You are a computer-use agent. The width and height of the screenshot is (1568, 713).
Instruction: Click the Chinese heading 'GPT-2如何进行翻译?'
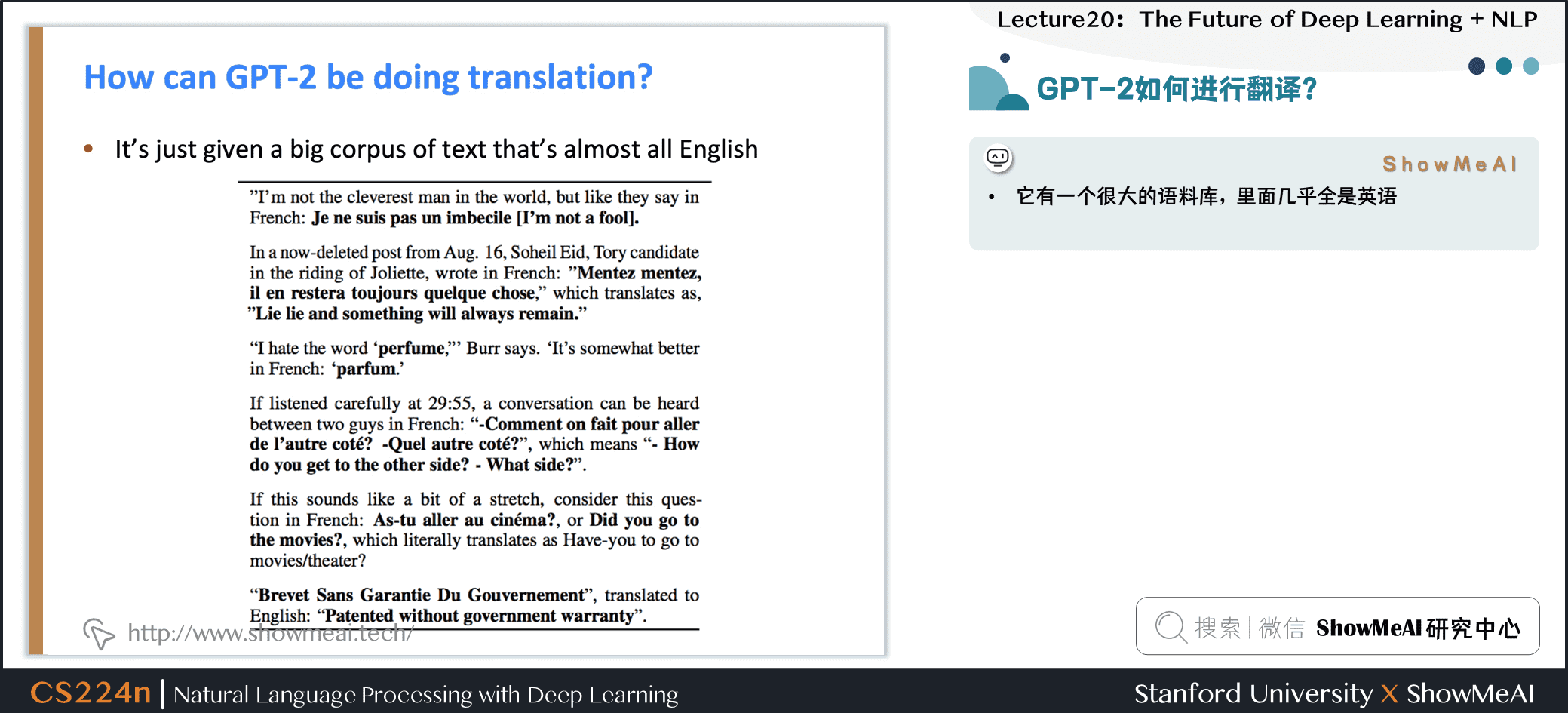(x=1177, y=89)
